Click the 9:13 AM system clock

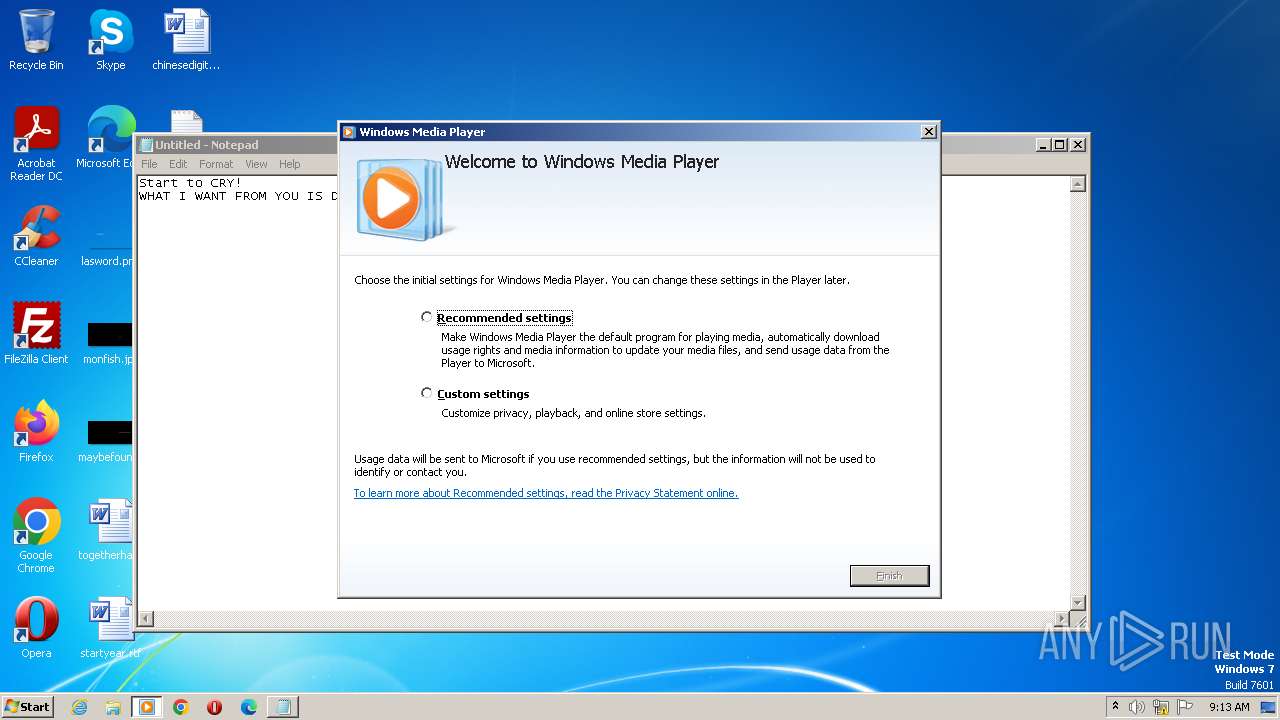(x=1229, y=707)
